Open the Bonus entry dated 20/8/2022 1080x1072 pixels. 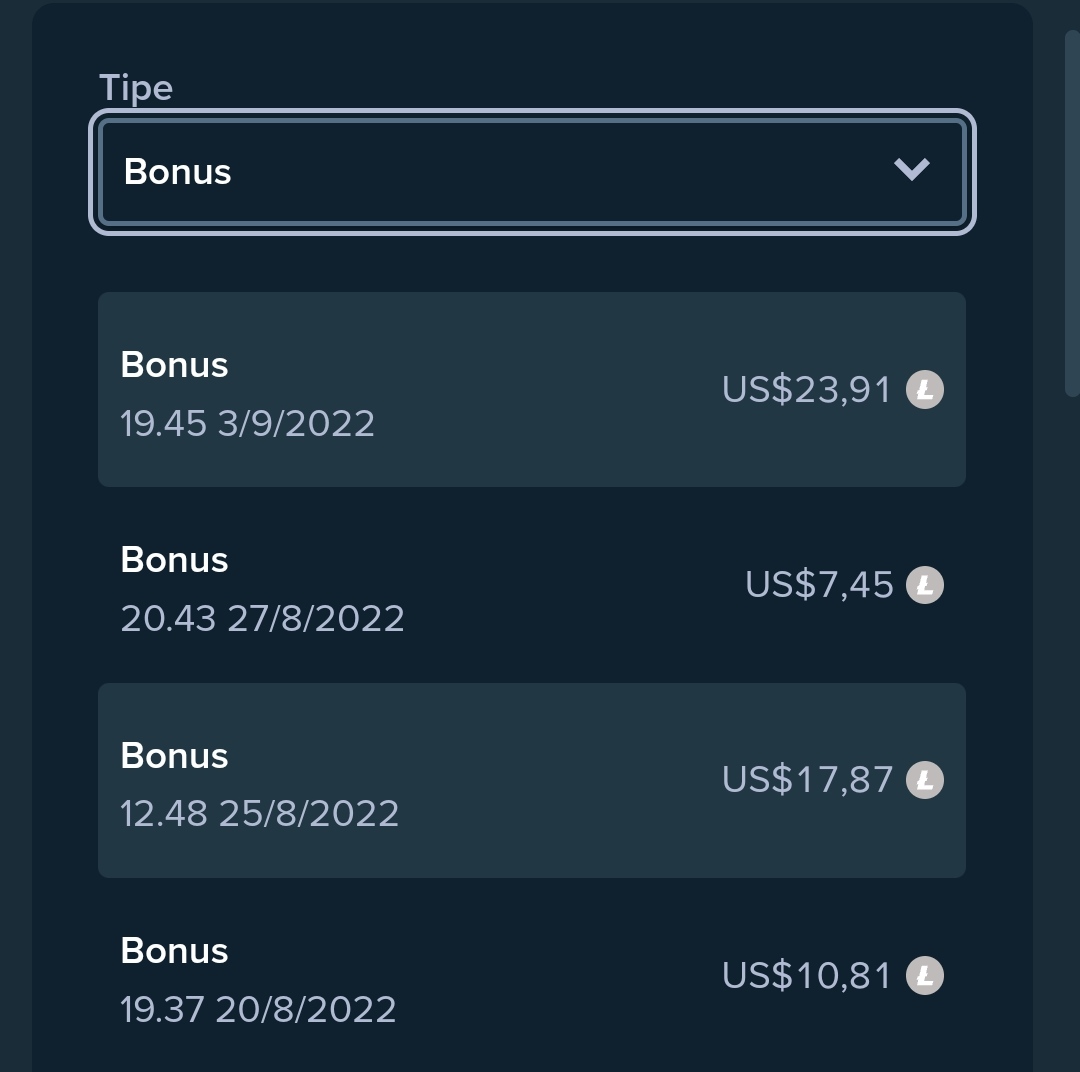[x=532, y=976]
